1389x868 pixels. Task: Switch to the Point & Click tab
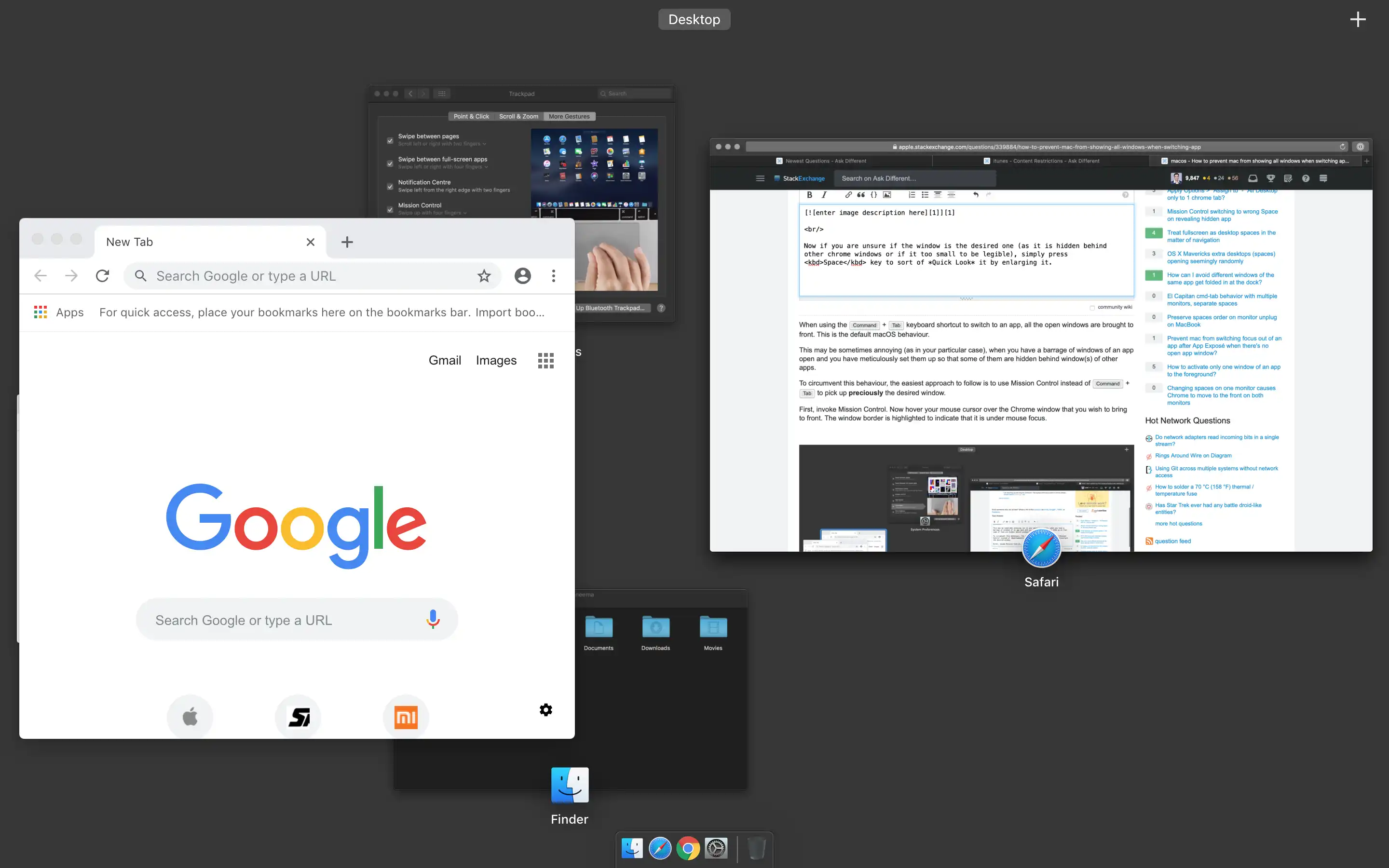pos(471,116)
